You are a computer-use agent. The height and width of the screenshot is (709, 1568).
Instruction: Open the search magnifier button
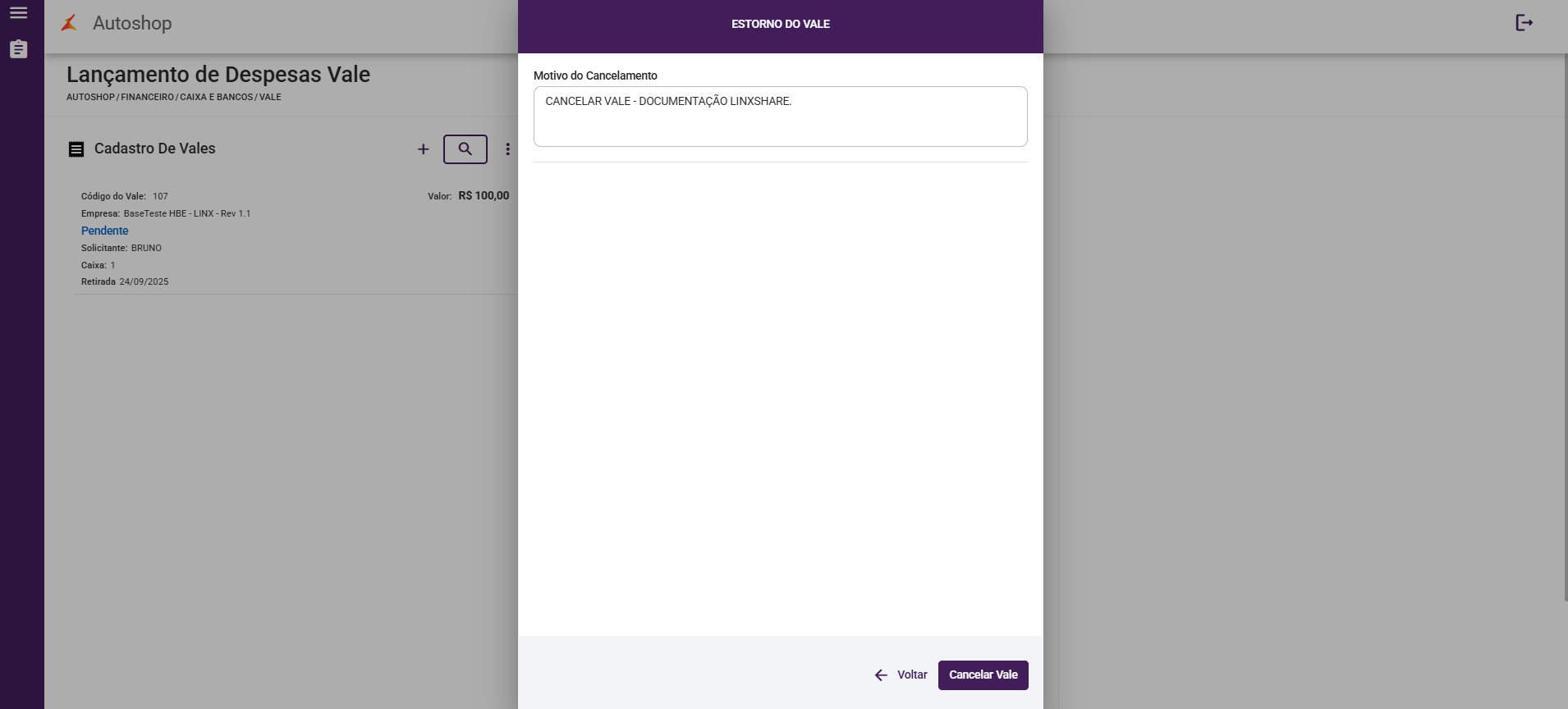465,149
